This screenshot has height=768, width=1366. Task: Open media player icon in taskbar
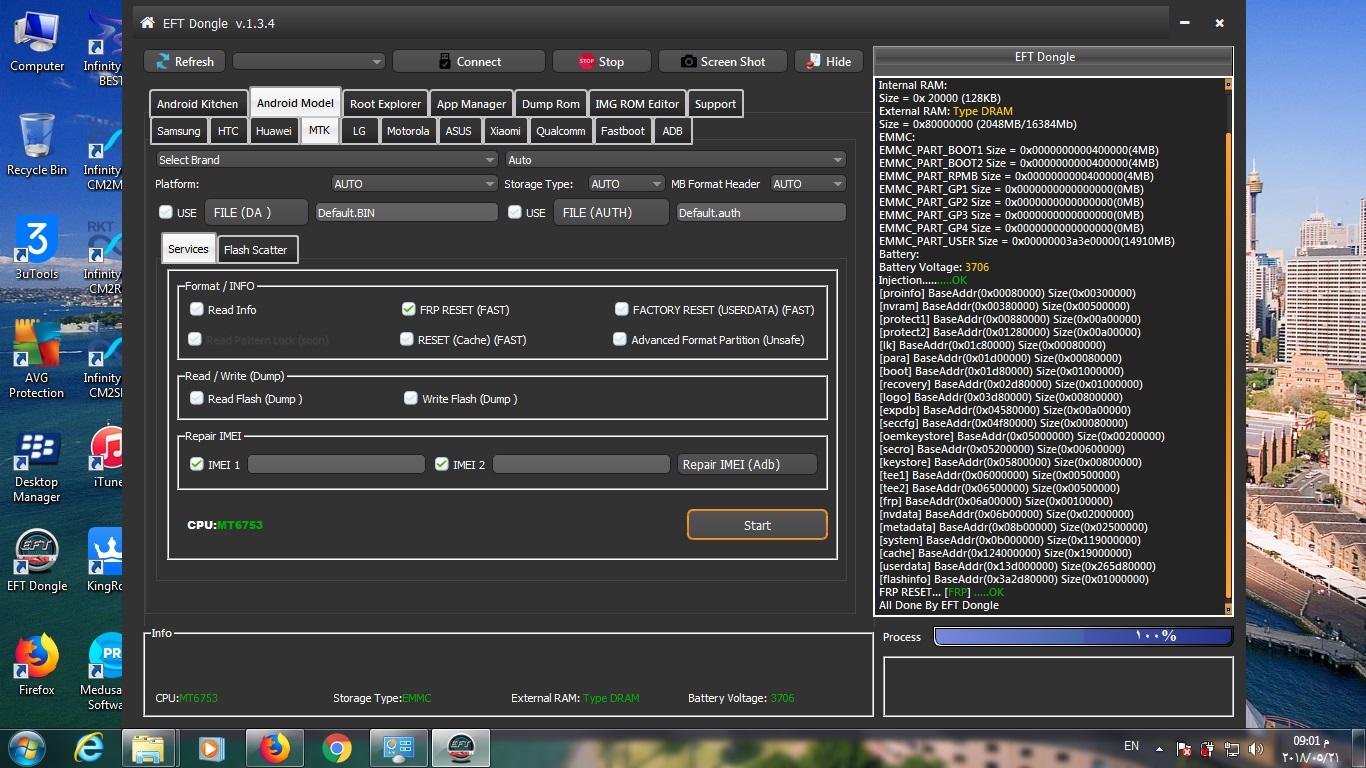point(211,748)
